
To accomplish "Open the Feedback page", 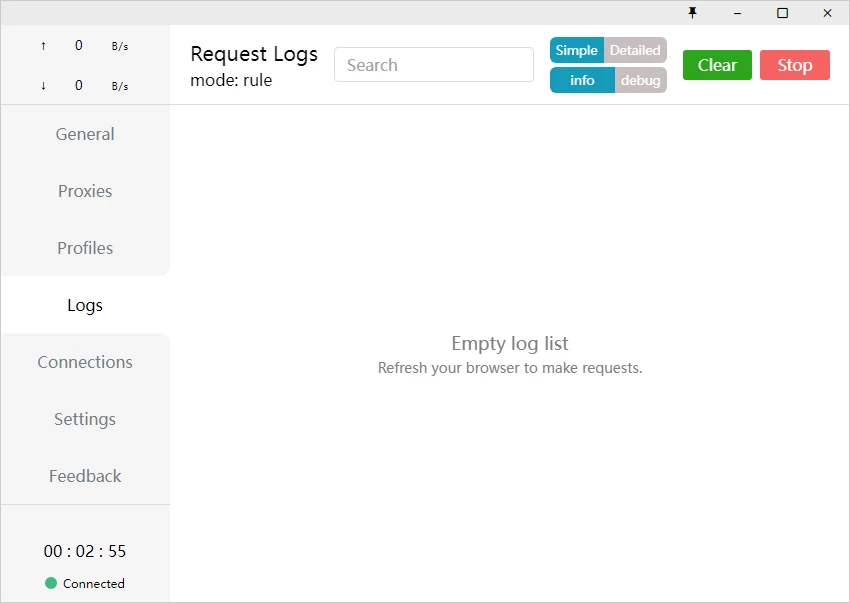I will (x=85, y=476).
